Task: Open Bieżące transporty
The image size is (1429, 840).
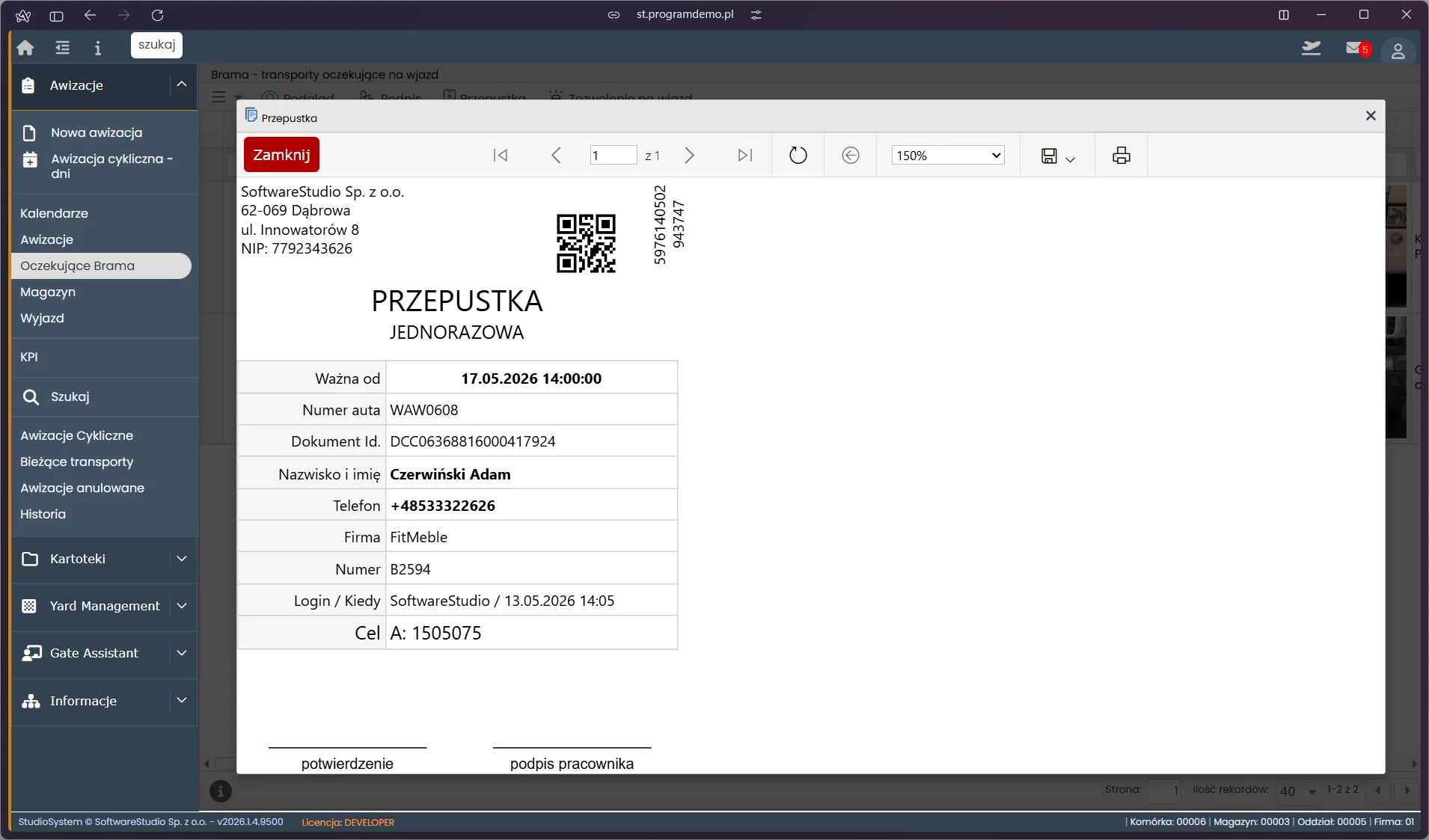Action: click(x=77, y=462)
